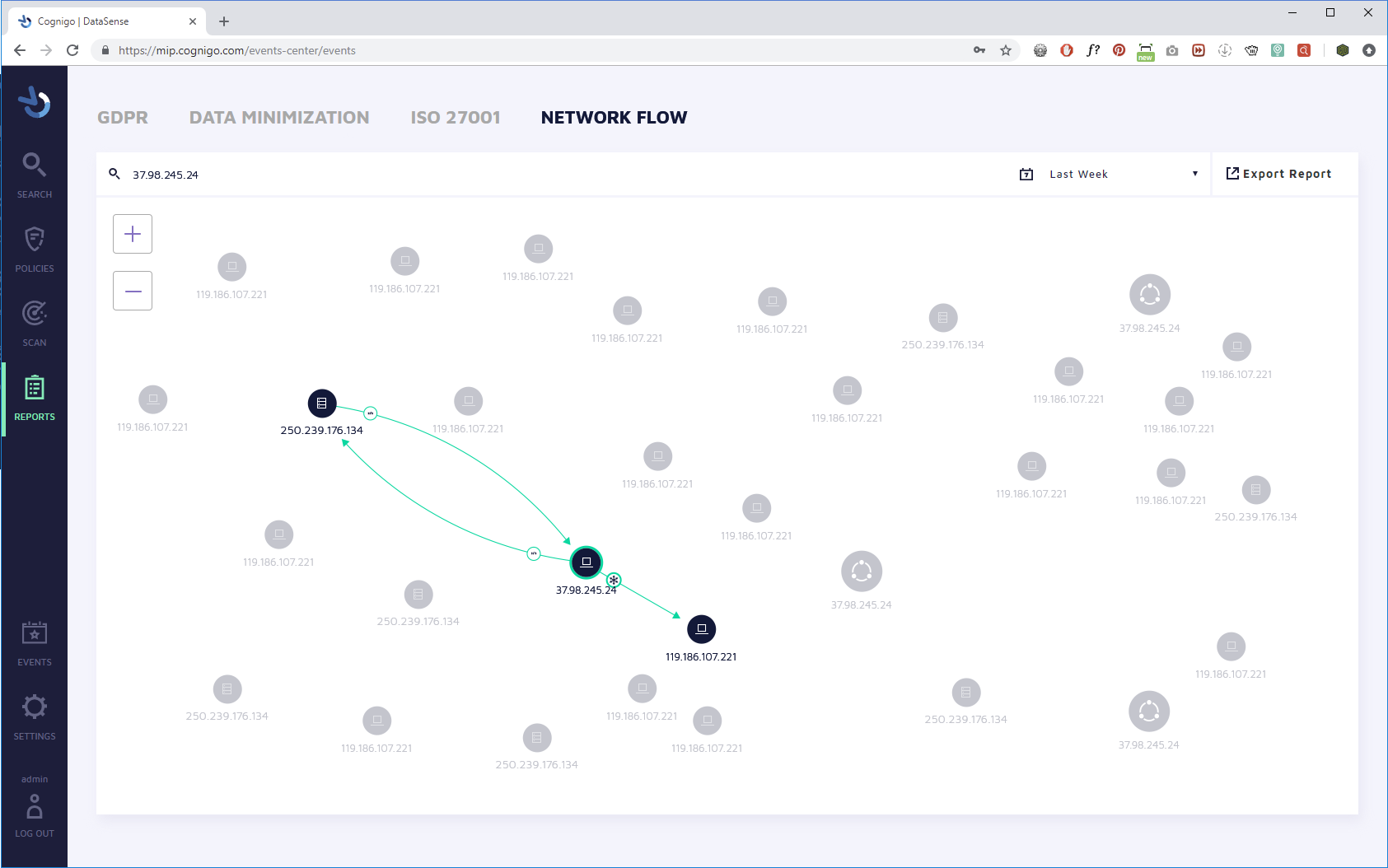Click the Log Out user icon
This screenshot has height=868, width=1388.
coord(34,806)
